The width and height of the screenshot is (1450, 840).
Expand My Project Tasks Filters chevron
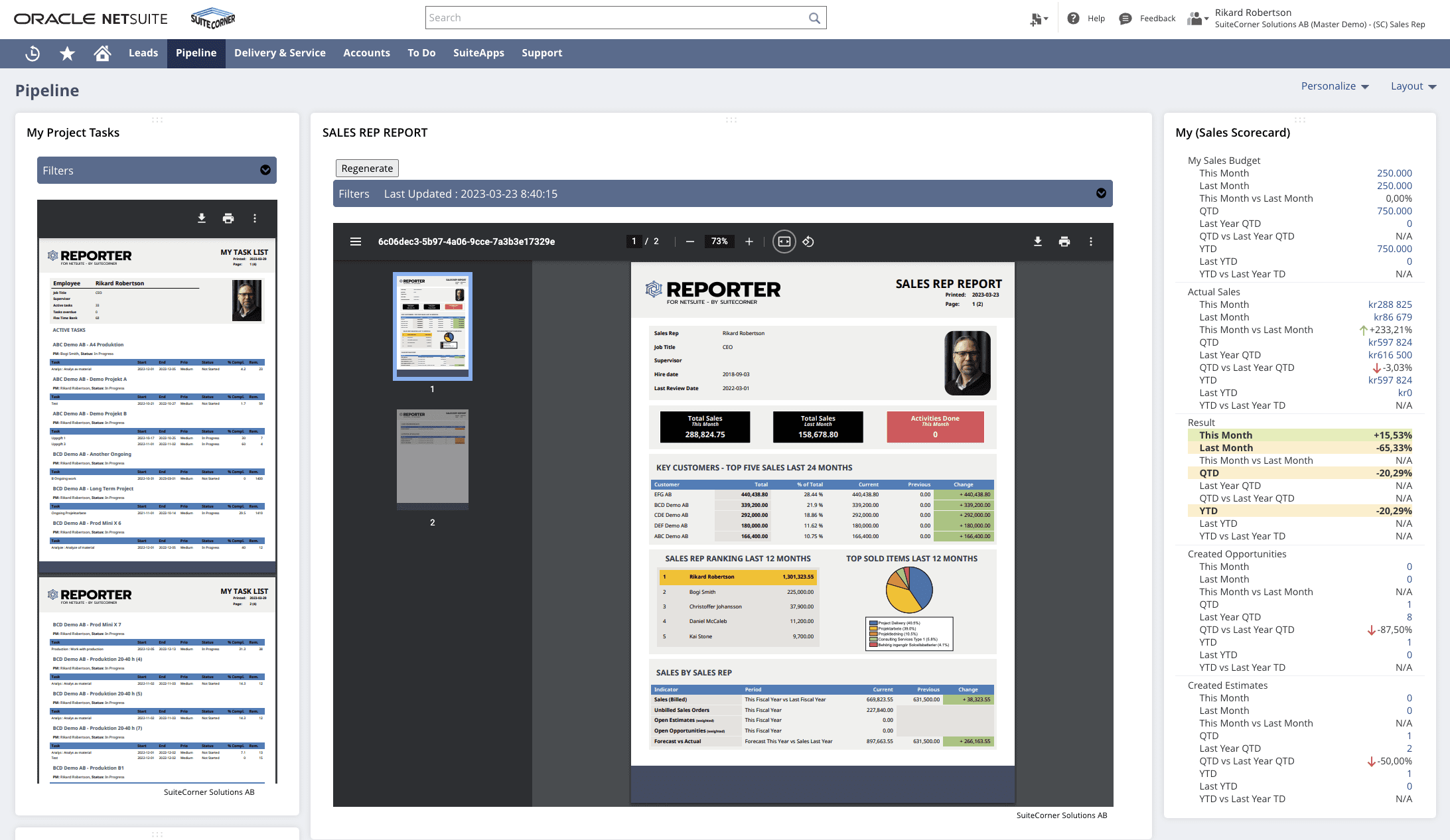265,171
